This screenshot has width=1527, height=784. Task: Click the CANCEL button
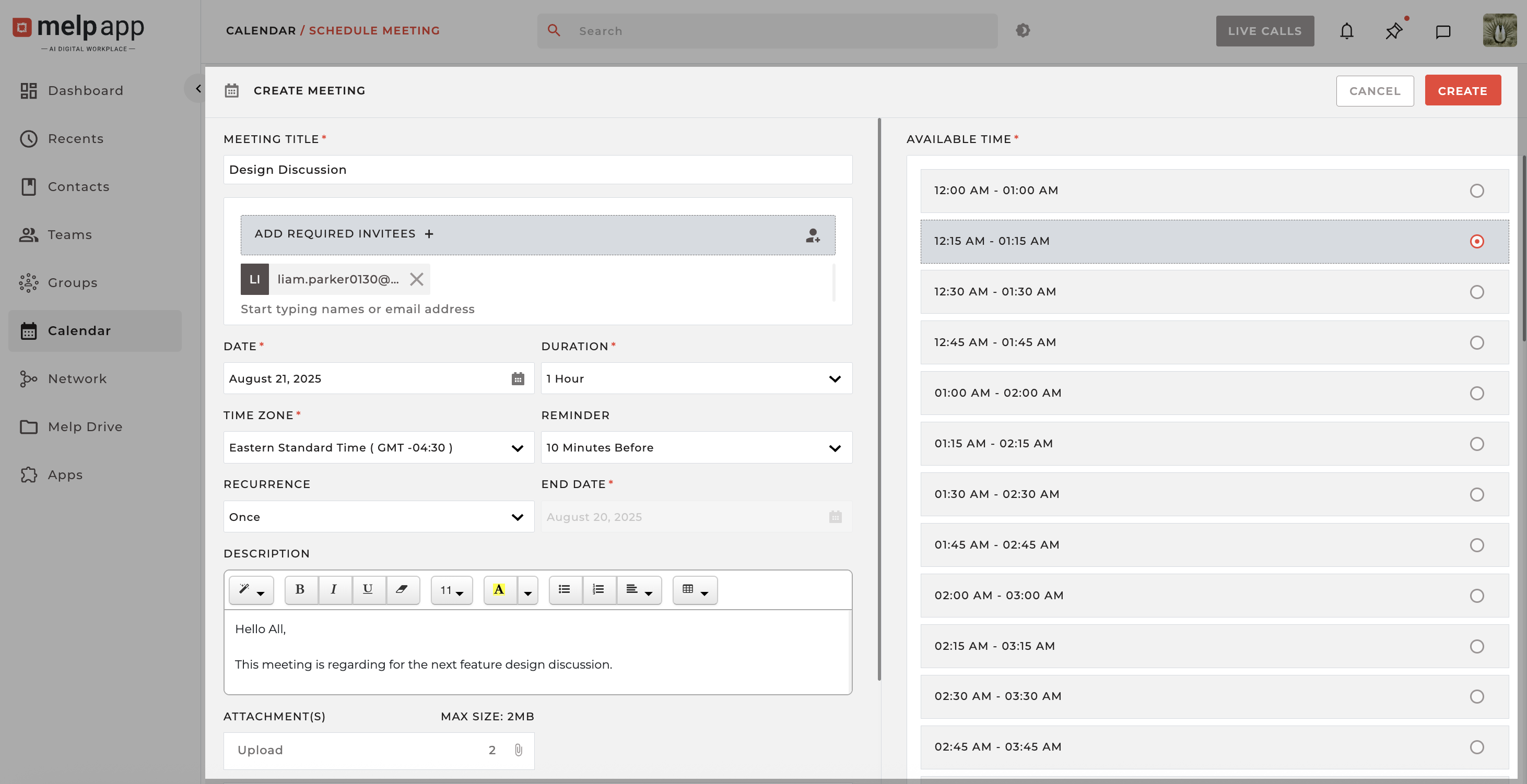(x=1374, y=91)
